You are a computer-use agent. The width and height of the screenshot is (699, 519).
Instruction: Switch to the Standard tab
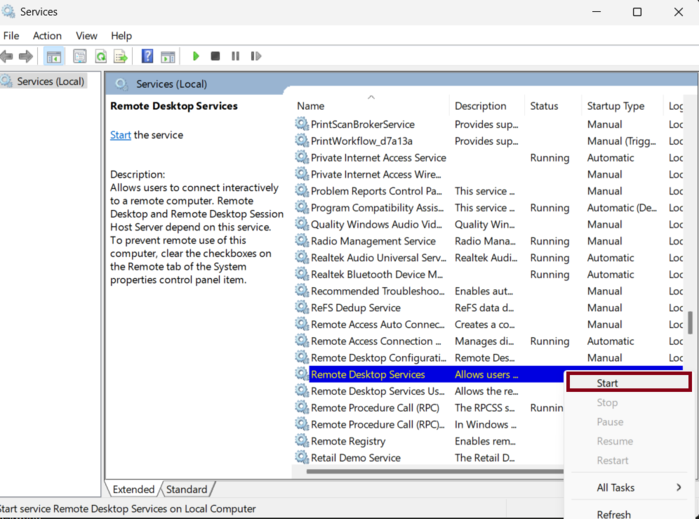pyautogui.click(x=186, y=489)
